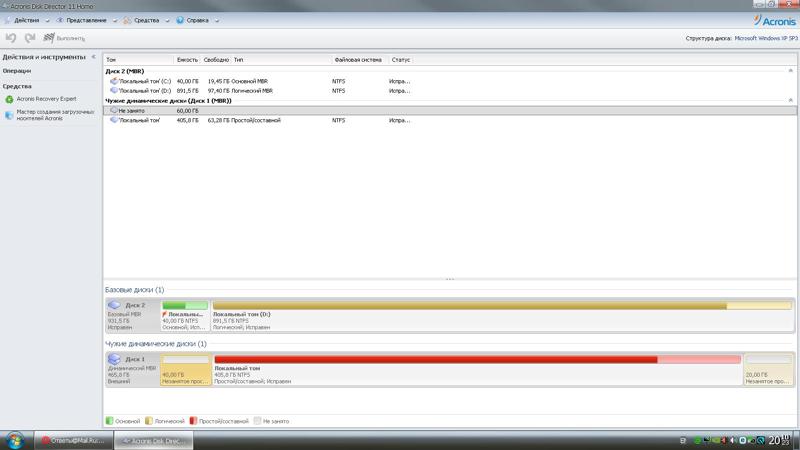Sort by the Свободно column header

pyautogui.click(x=216, y=60)
